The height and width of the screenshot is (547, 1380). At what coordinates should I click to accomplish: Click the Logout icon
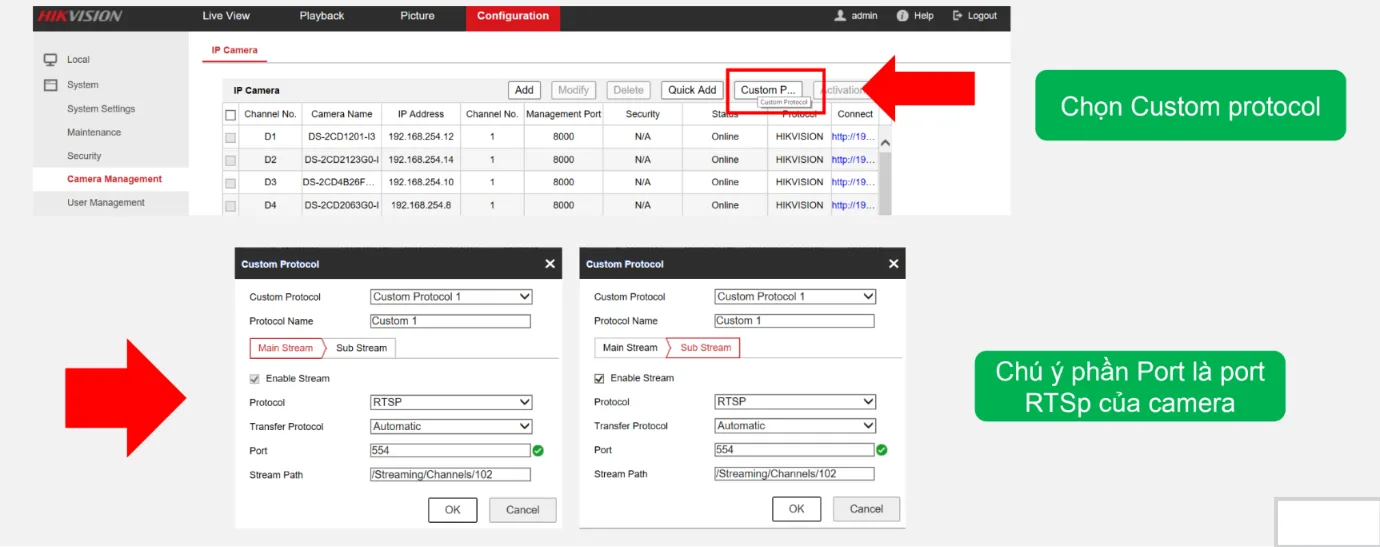point(957,16)
